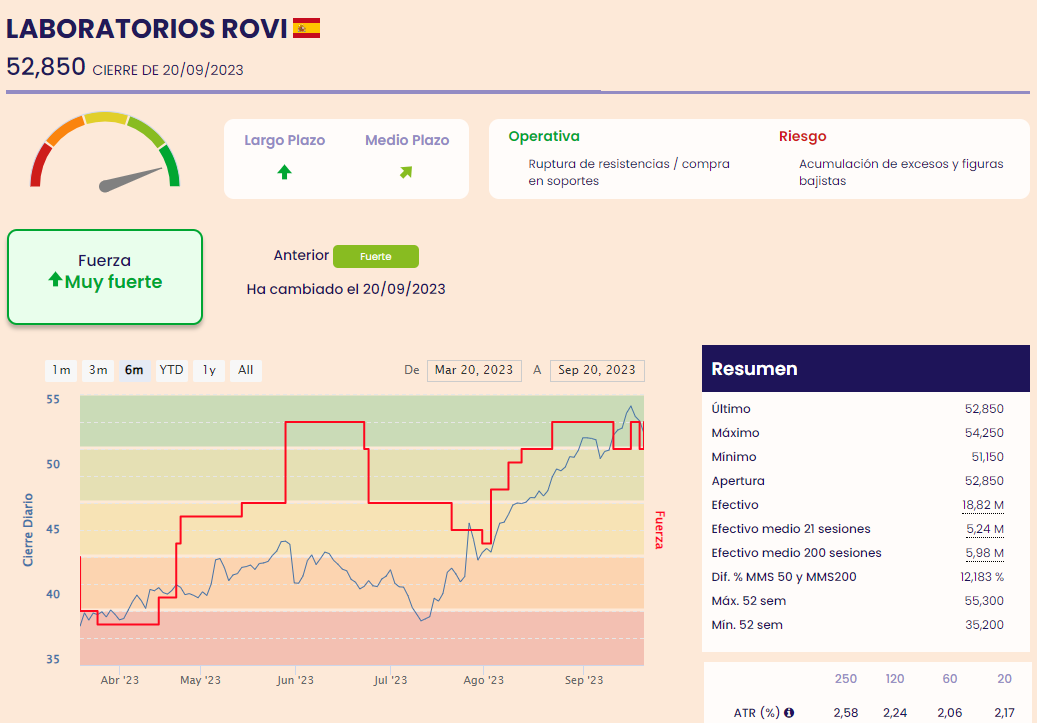Click the ATR value 2,17
Image resolution: width=1037 pixels, height=723 pixels.
click(x=1005, y=712)
